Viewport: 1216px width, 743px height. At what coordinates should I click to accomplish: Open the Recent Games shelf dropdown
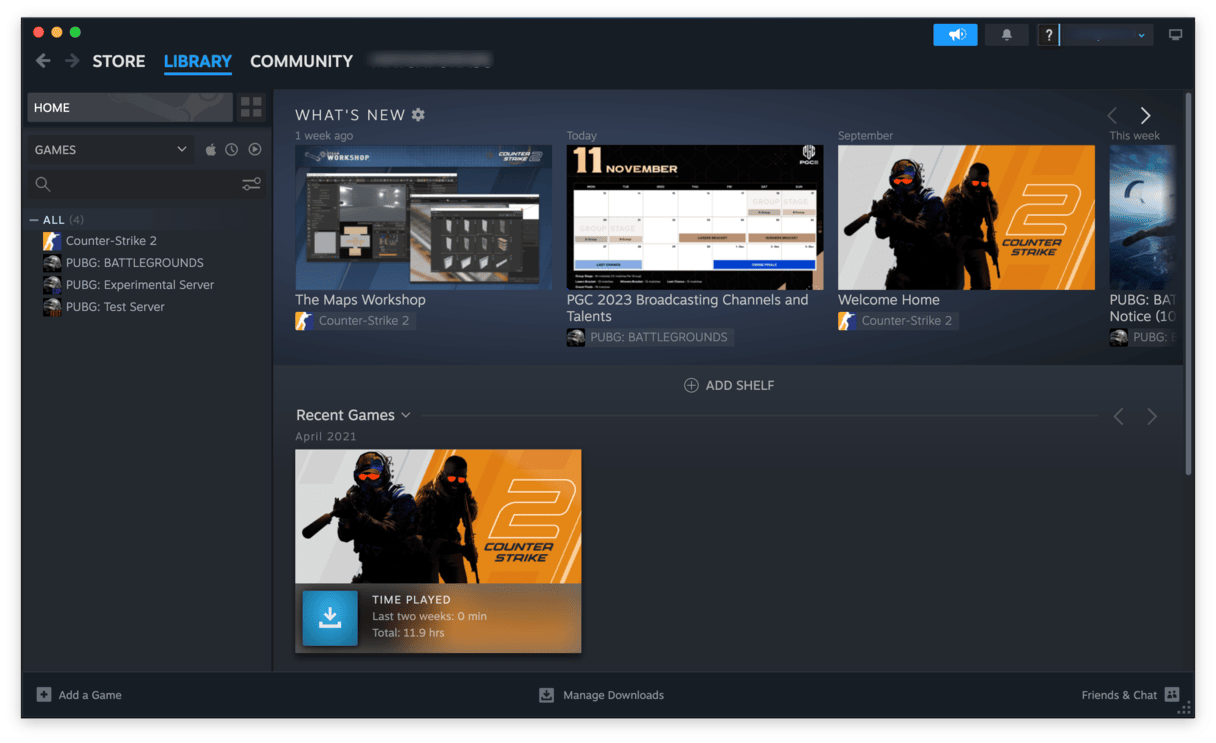[x=405, y=415]
